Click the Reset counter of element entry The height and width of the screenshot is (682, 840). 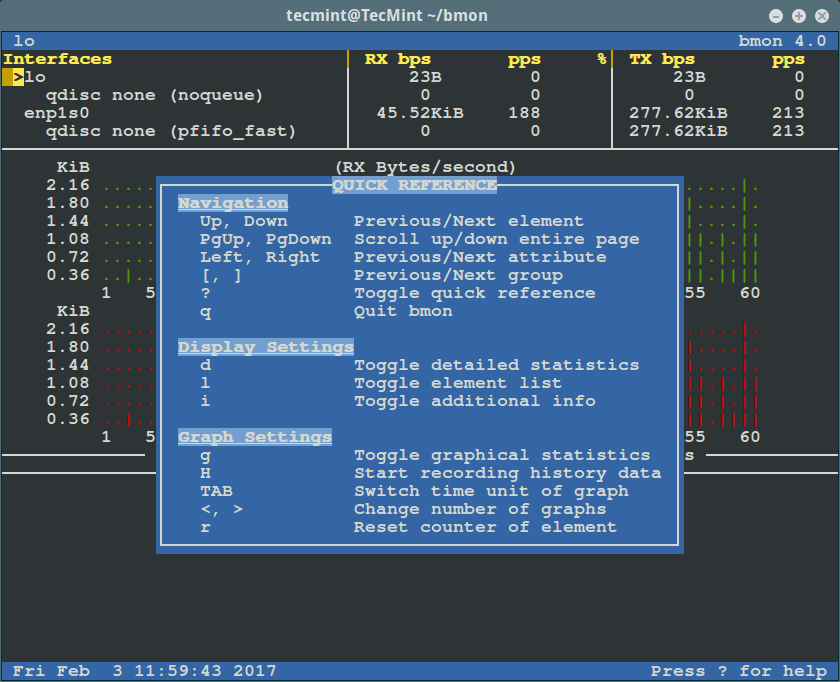coord(485,527)
